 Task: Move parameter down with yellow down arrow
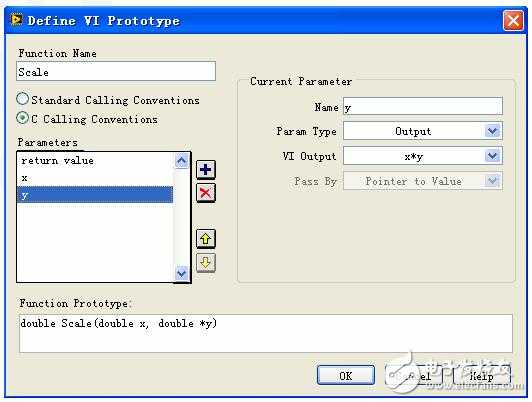pos(206,263)
